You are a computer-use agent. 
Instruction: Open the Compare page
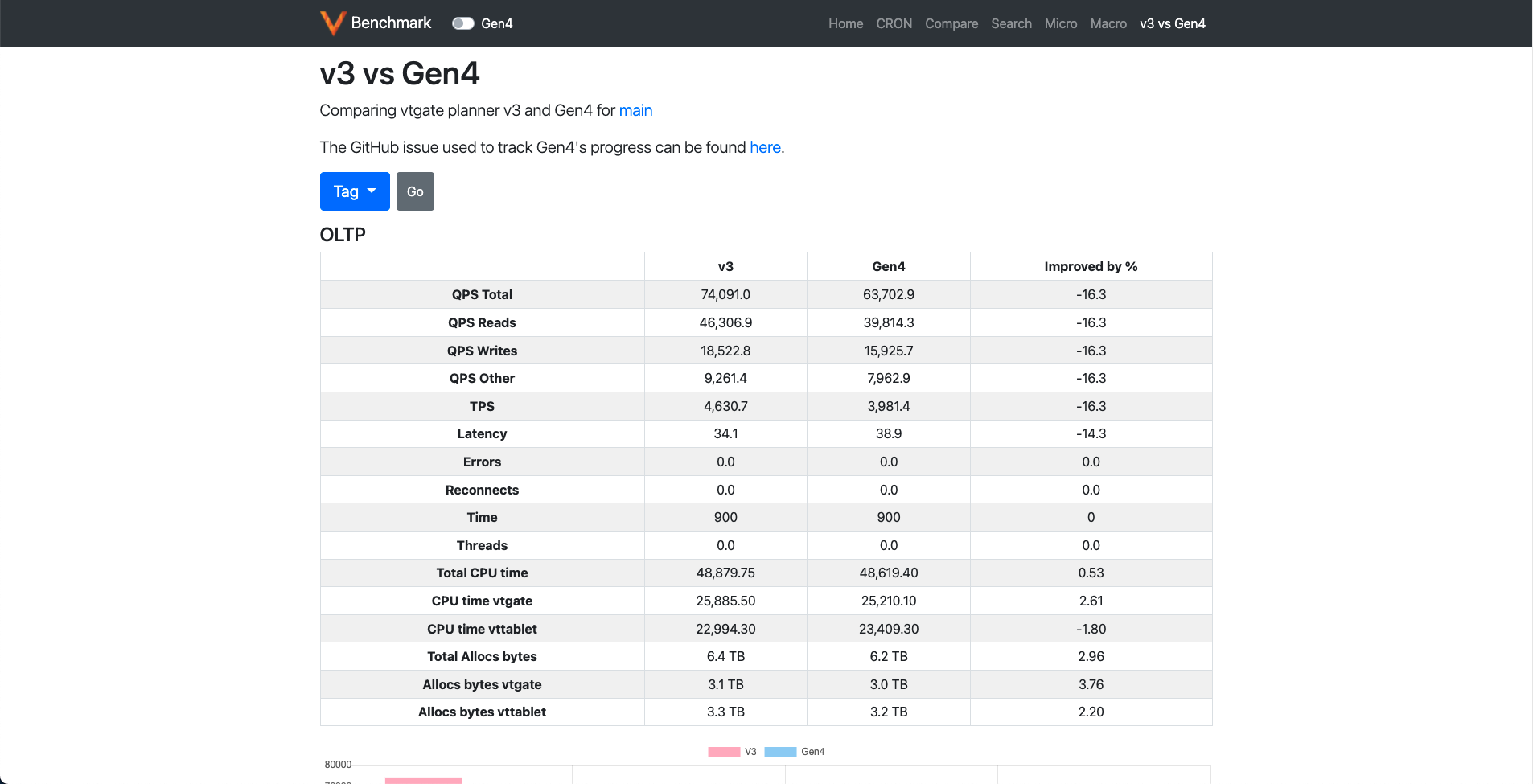click(x=951, y=23)
